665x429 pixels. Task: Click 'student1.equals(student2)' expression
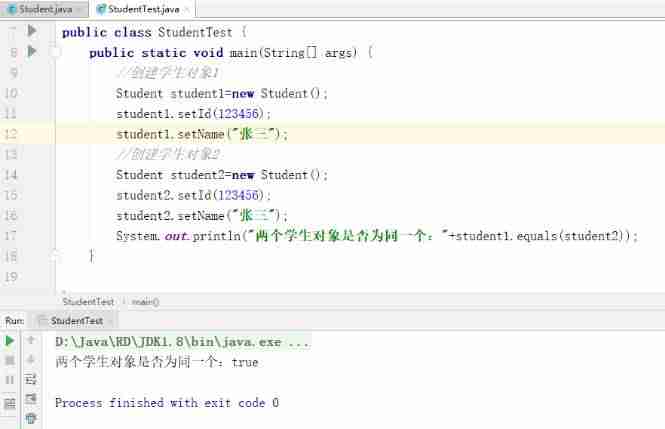542,236
